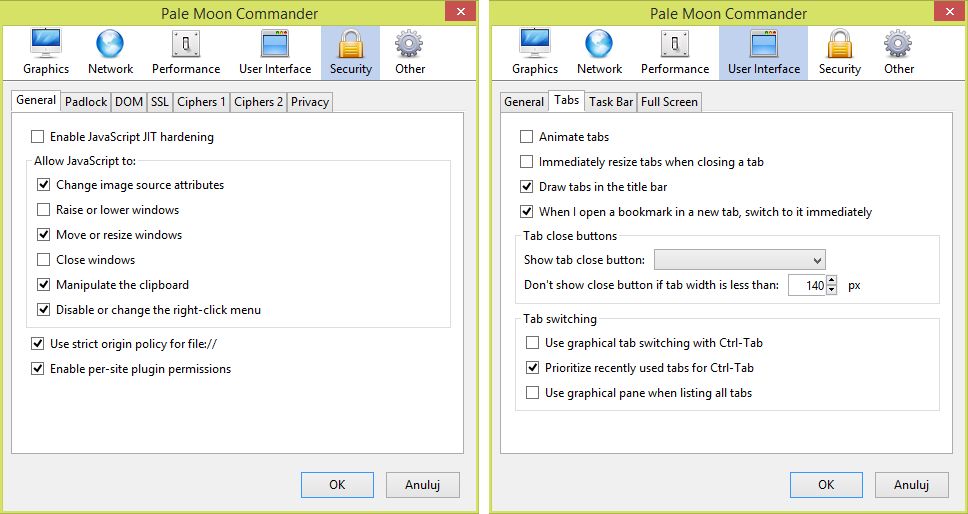Image resolution: width=968 pixels, height=514 pixels.
Task: Open the Ciphers 2 tab
Action: (x=258, y=102)
